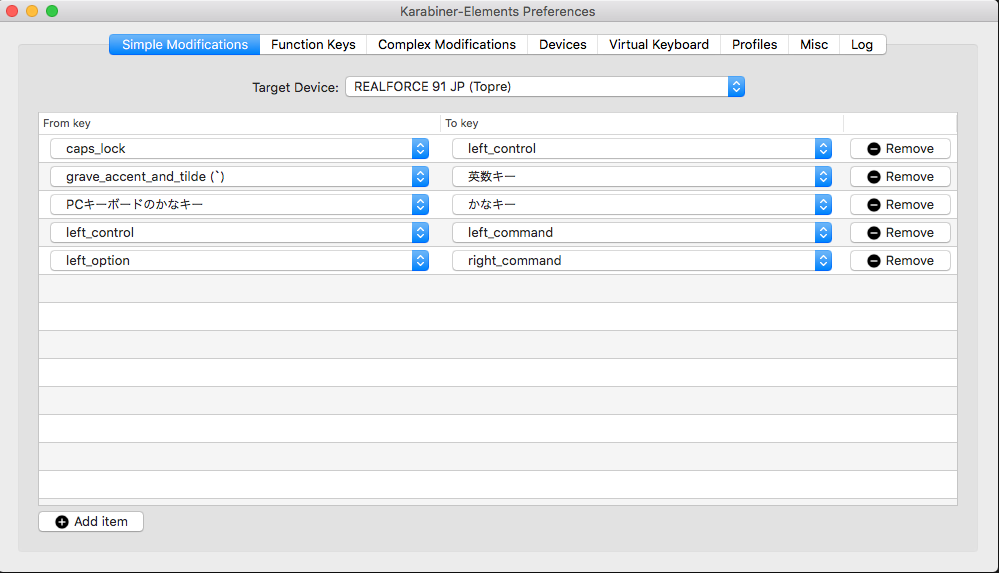Switch to the Misc tab
The width and height of the screenshot is (999, 573).
pos(814,44)
